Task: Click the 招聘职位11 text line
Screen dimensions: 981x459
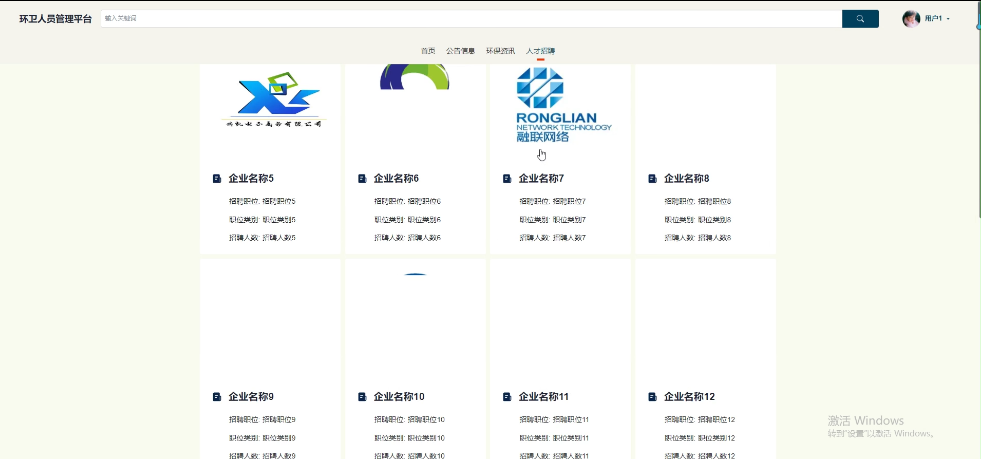Action: [x=554, y=420]
